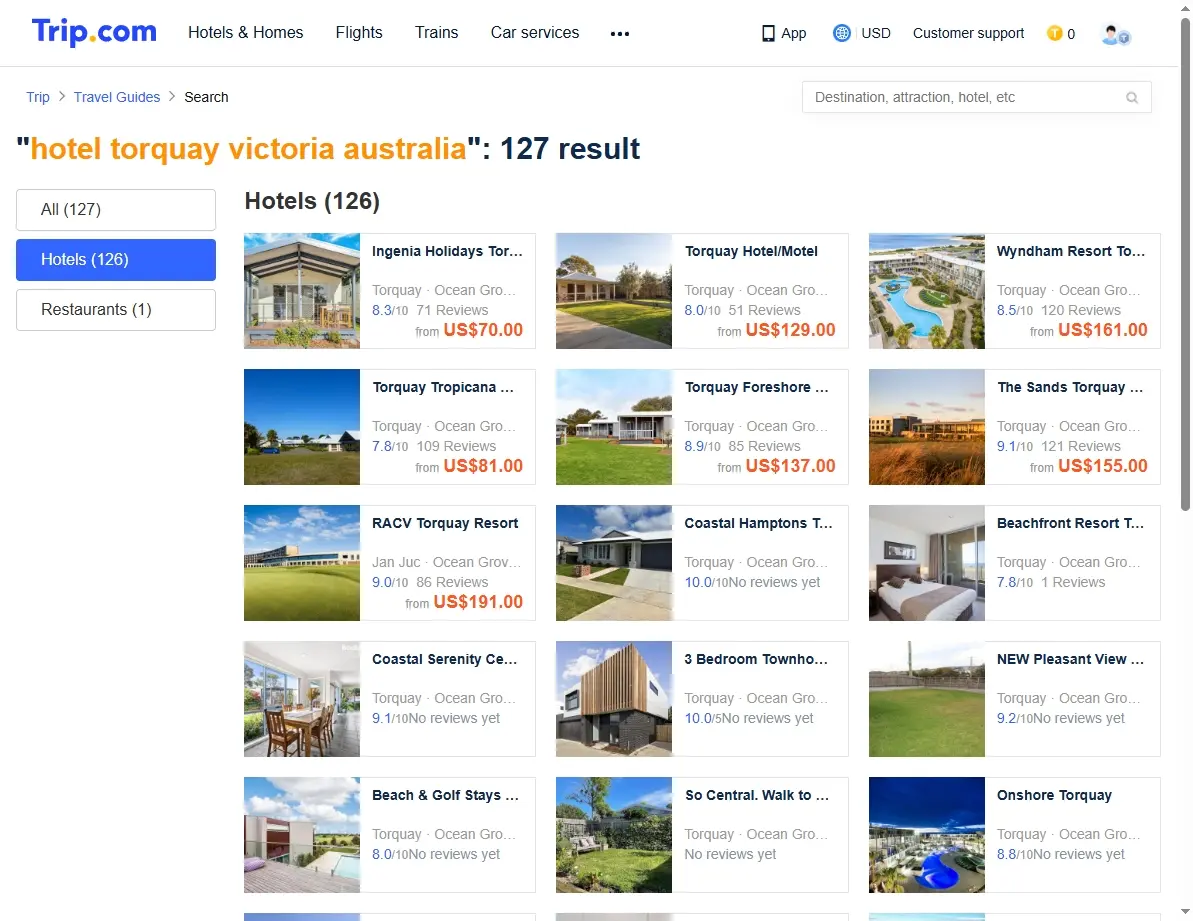Open the Trains menu item

(437, 33)
